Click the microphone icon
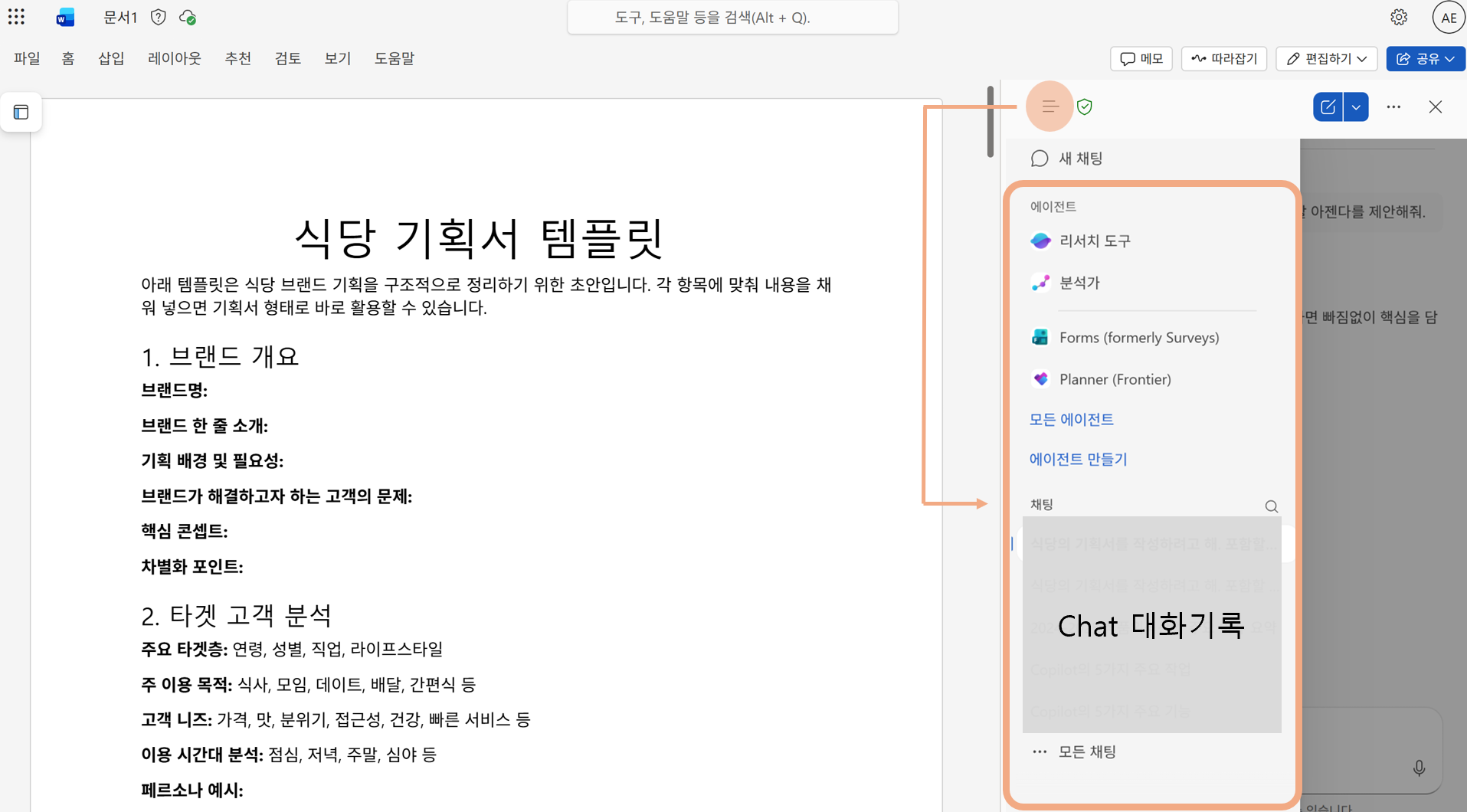This screenshot has width=1467, height=812. point(1419,768)
